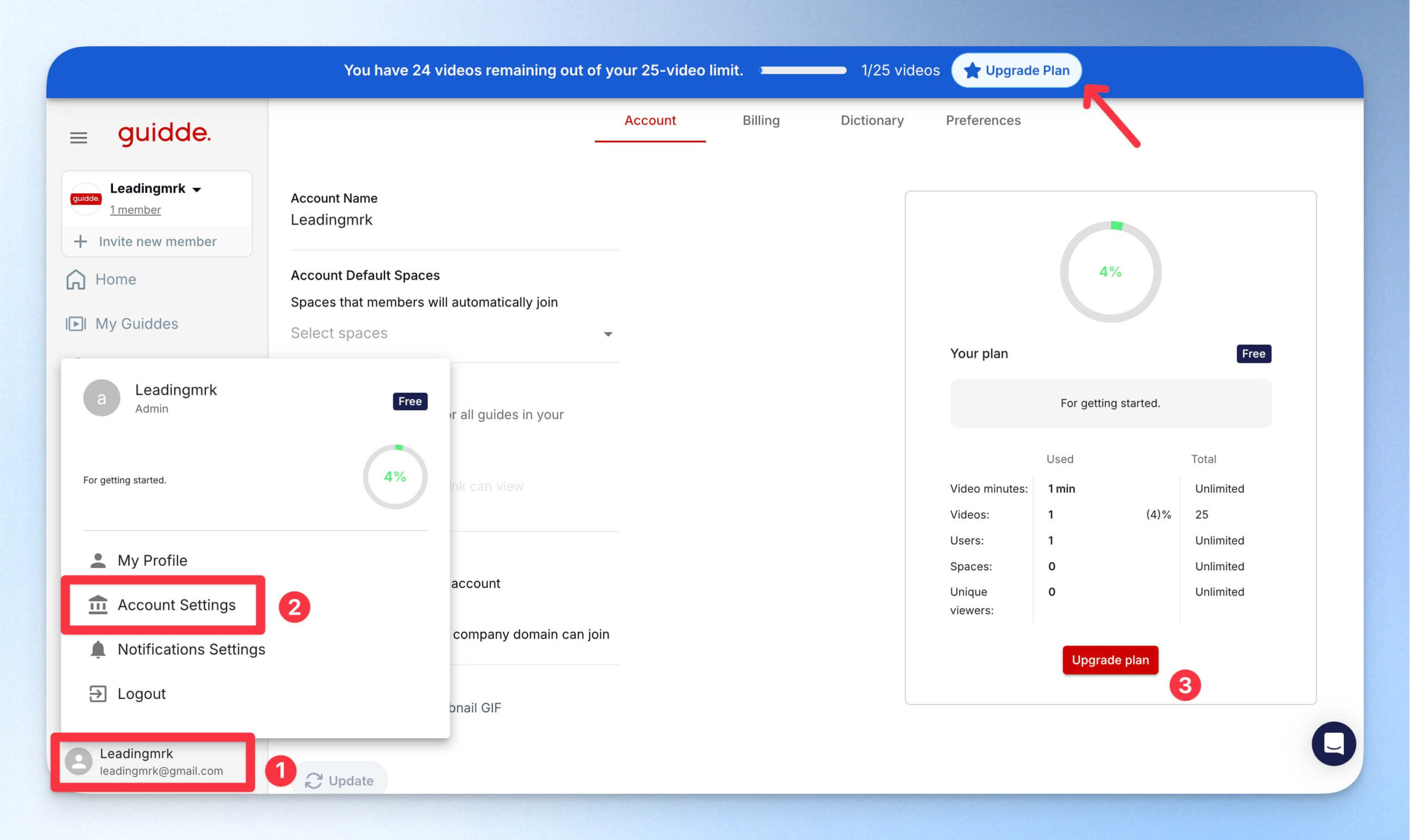This screenshot has height=840, width=1410.
Task: Click the videos usage progress bar
Action: [803, 70]
